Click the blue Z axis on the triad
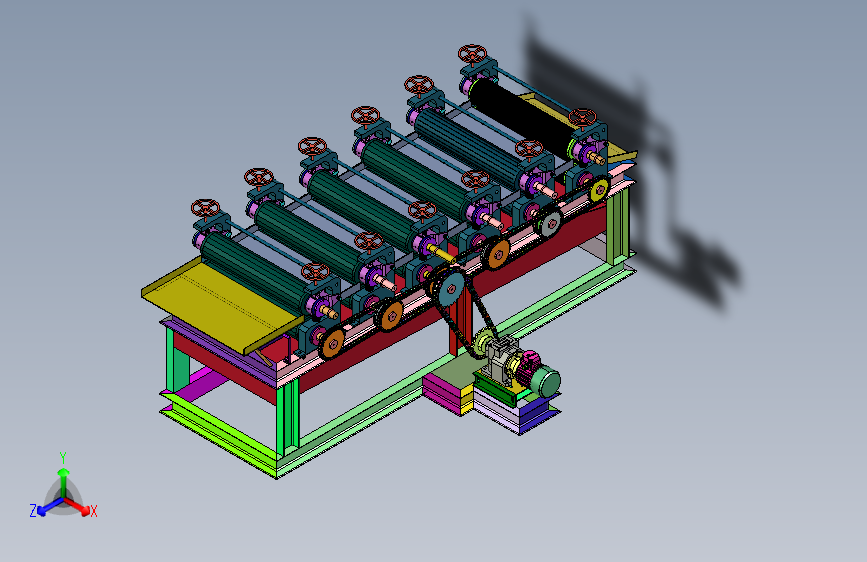The height and width of the screenshot is (562, 867). click(50, 506)
